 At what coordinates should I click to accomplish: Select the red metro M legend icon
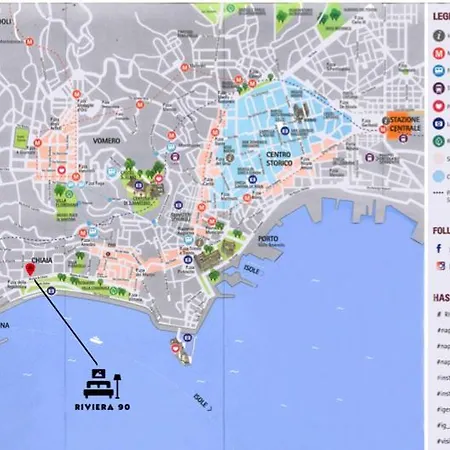[439, 53]
